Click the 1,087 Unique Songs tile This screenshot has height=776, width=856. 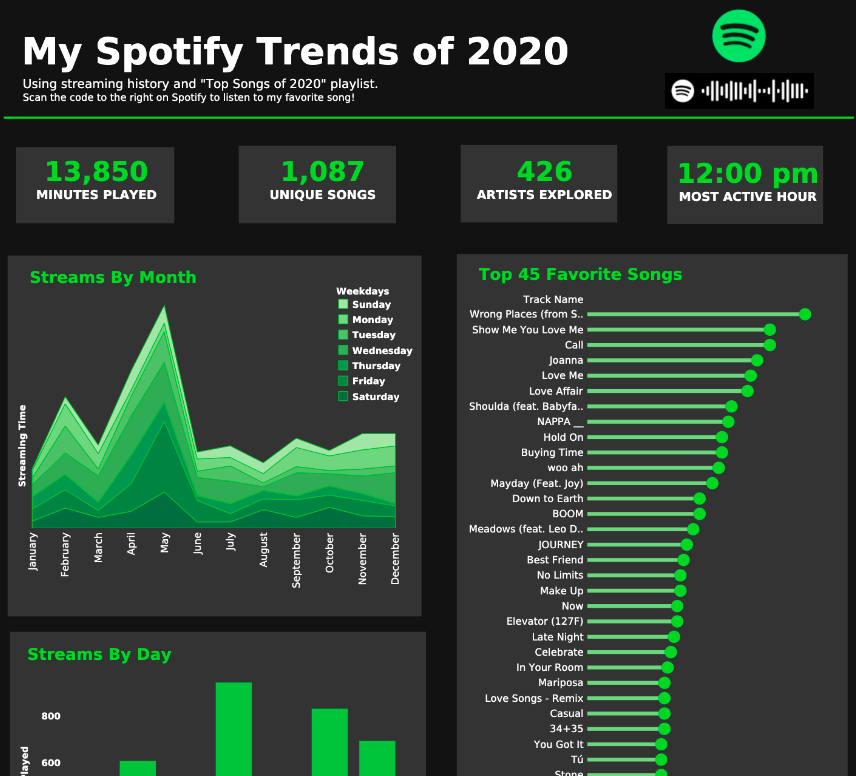click(x=317, y=184)
